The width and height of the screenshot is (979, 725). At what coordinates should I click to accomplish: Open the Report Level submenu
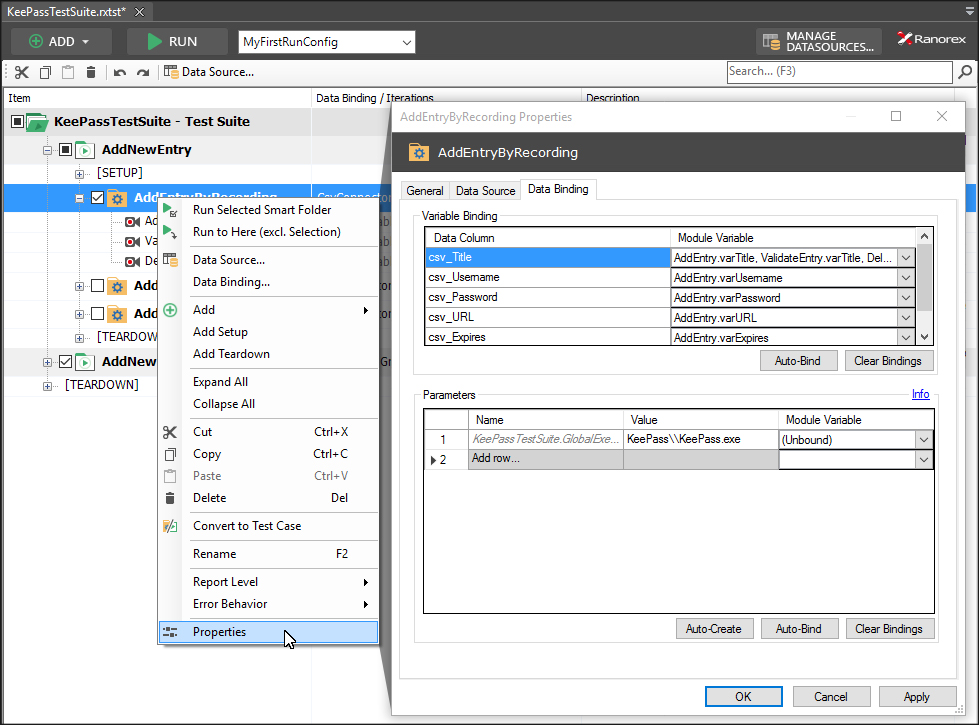[268, 582]
